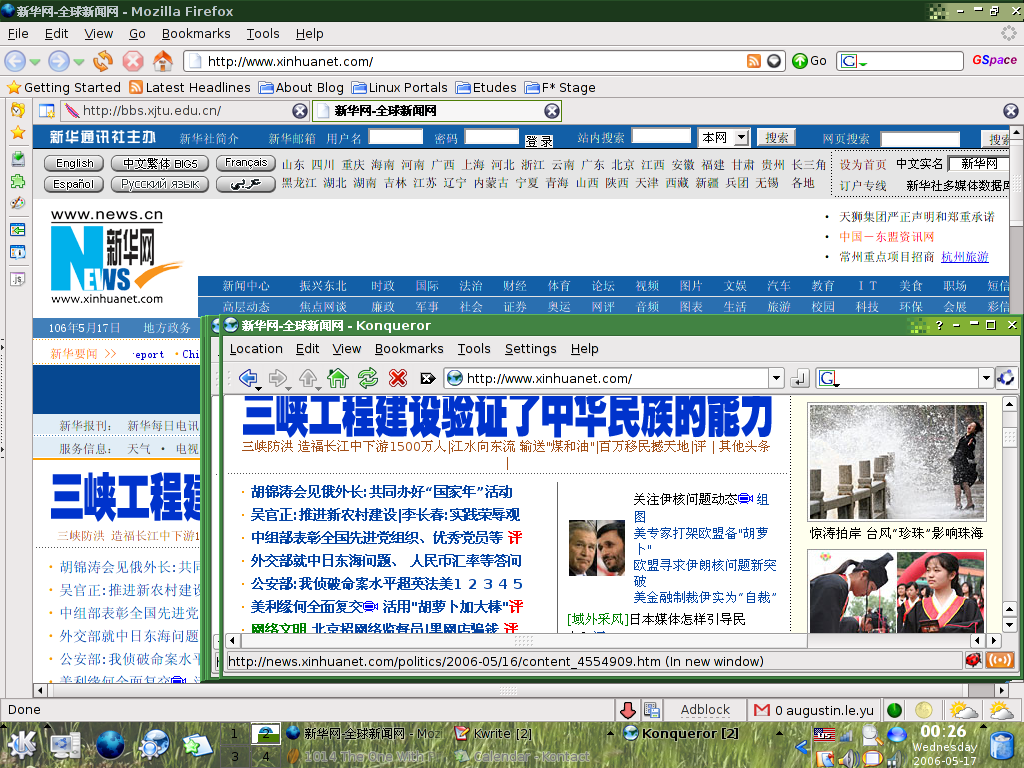Click moon weather icon in Firefox status bar

923,710
